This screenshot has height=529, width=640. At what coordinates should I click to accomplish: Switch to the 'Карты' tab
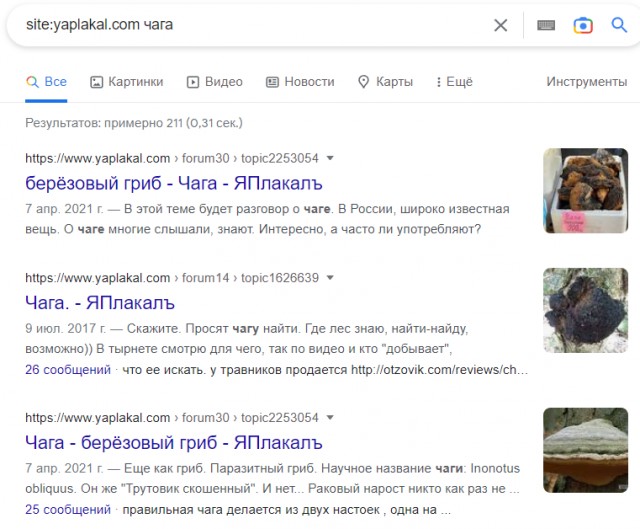tap(385, 82)
